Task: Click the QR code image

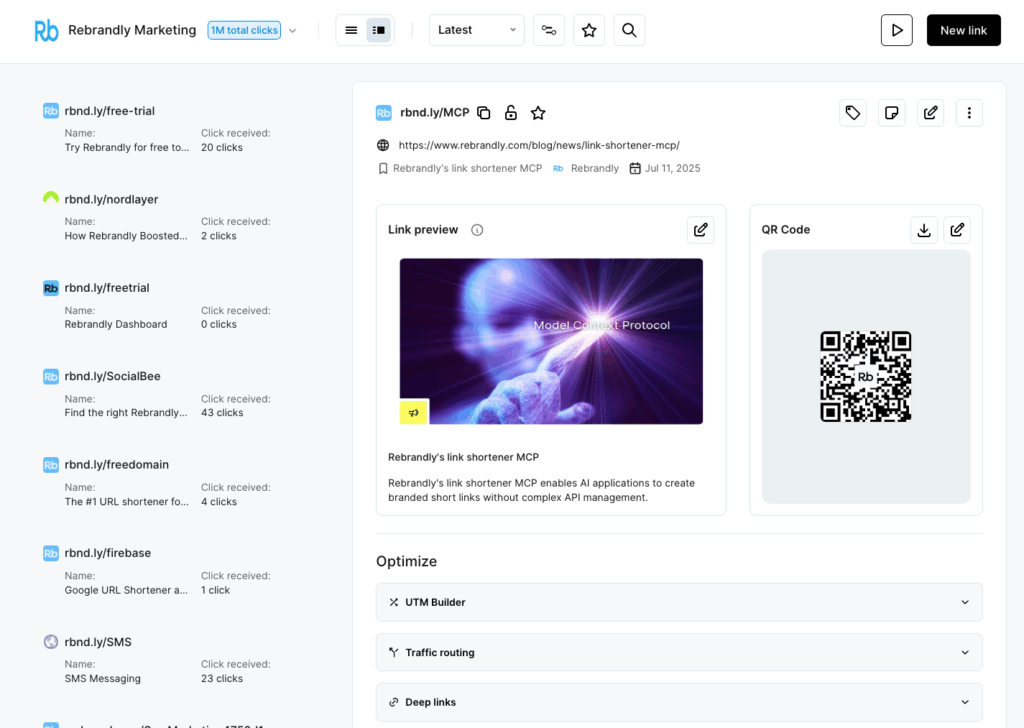Action: point(866,377)
